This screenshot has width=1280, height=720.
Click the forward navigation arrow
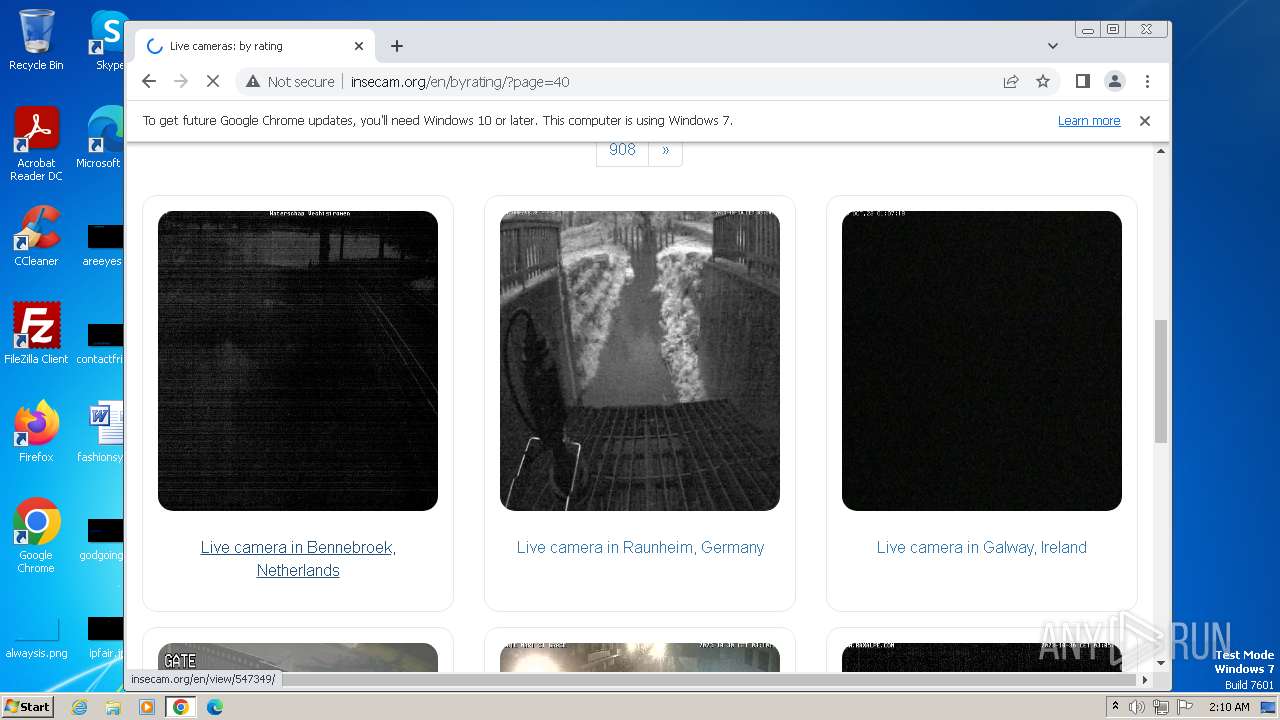click(180, 81)
